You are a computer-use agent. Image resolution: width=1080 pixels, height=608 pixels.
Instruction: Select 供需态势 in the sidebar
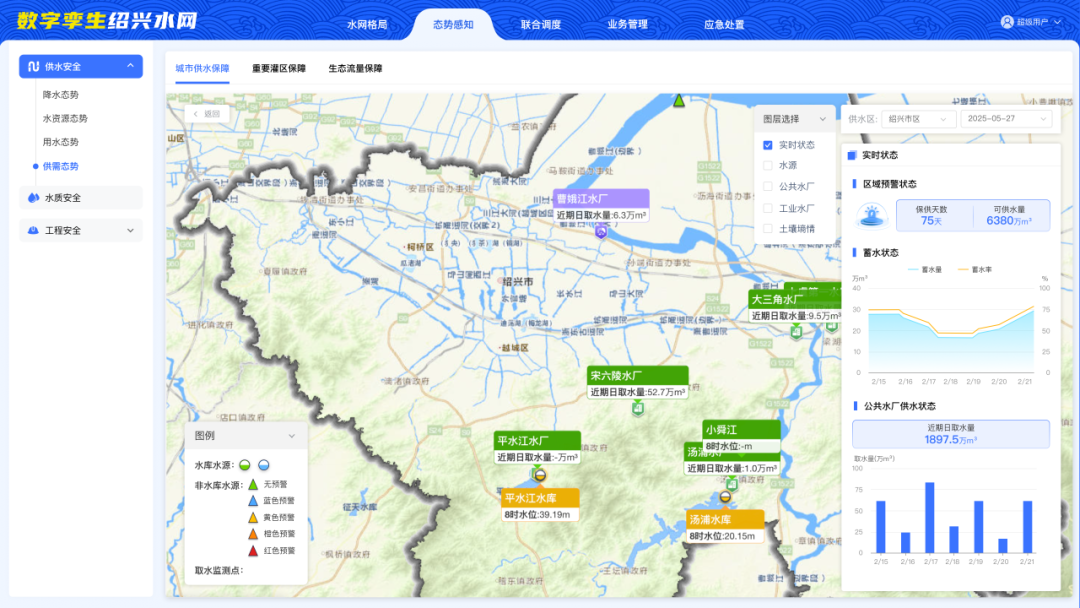pyautogui.click(x=61, y=166)
